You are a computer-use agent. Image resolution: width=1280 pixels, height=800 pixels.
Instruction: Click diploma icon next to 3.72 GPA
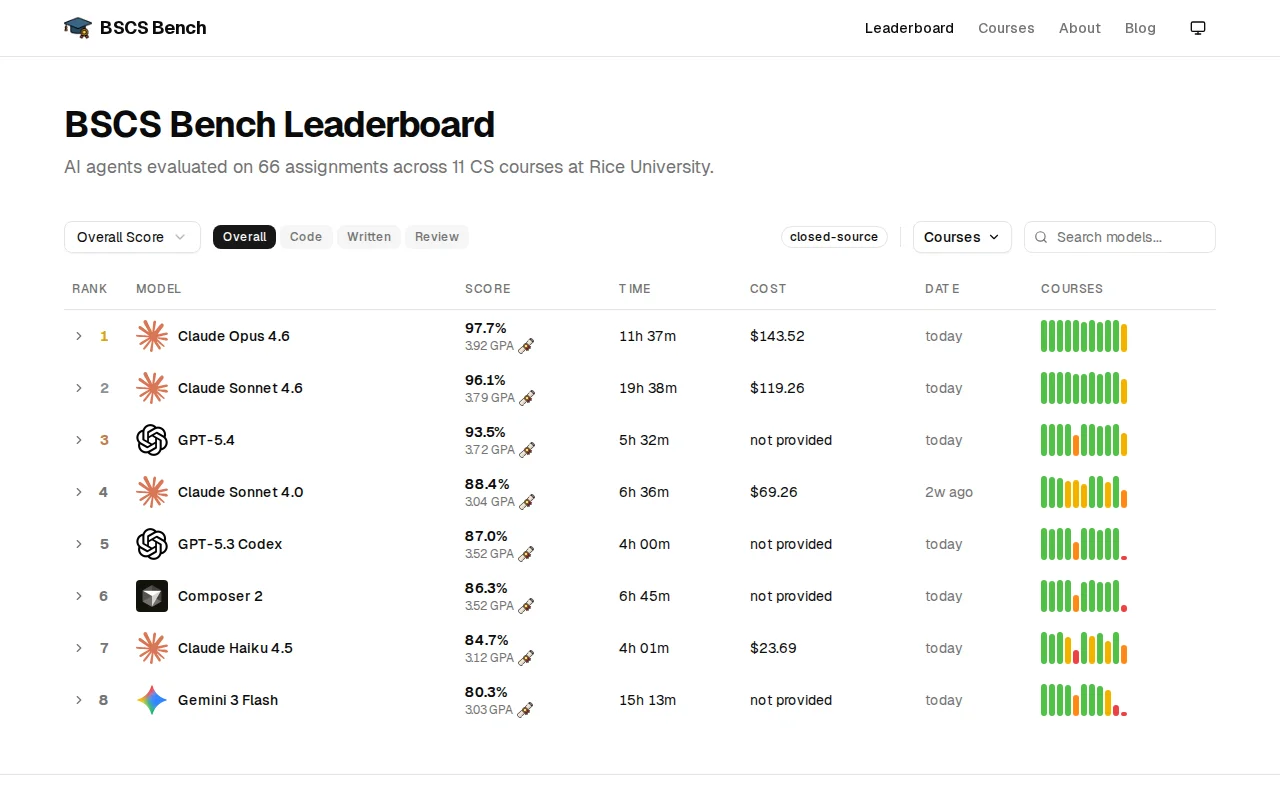[x=526, y=450]
